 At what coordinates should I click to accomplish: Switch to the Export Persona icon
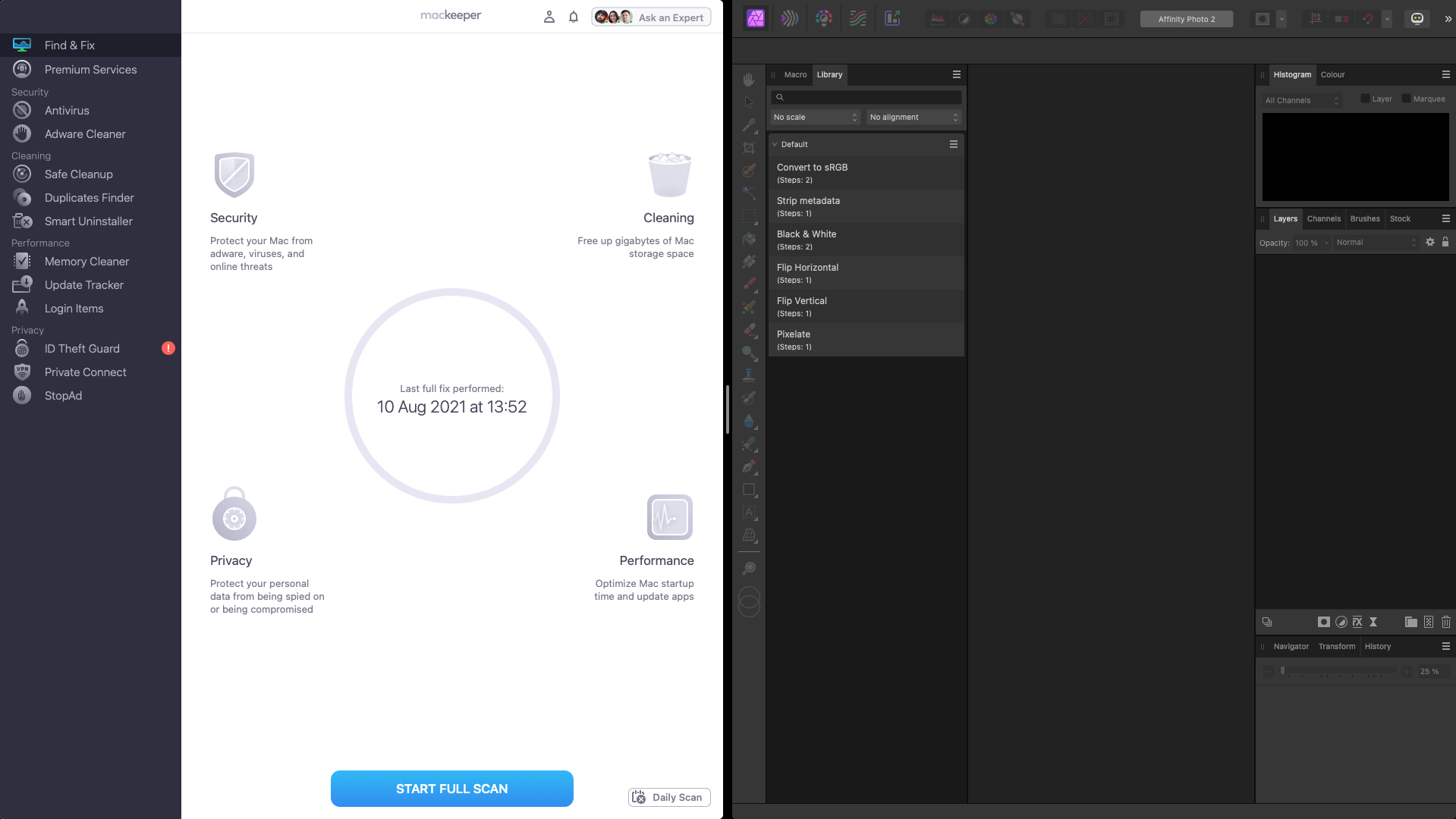click(x=892, y=18)
